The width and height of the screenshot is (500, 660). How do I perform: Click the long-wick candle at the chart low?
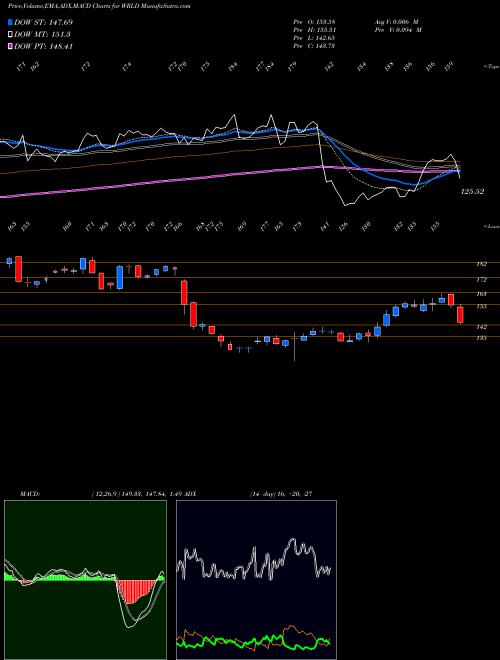[294, 346]
